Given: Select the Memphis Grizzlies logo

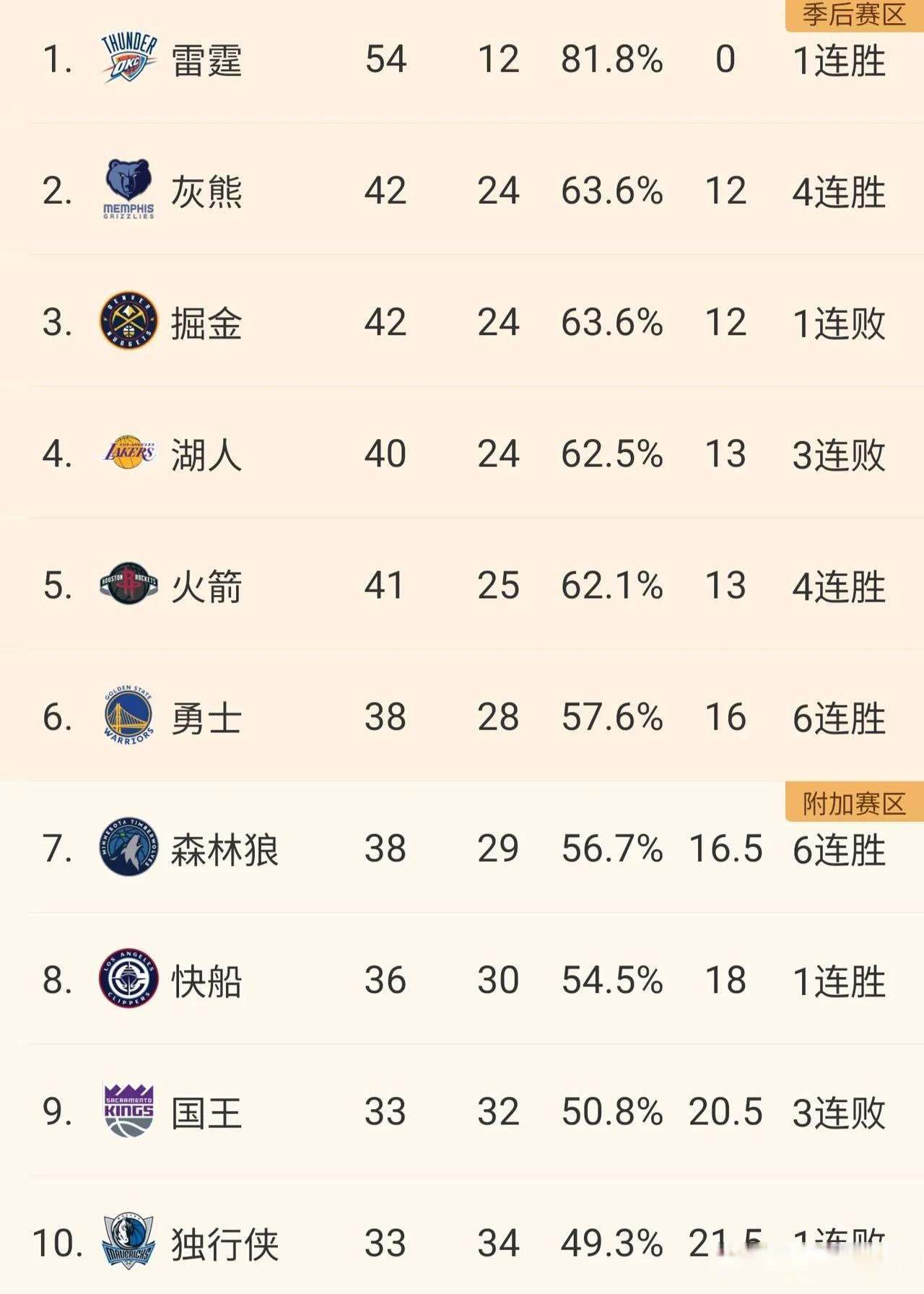Looking at the screenshot, I should coord(127,190).
